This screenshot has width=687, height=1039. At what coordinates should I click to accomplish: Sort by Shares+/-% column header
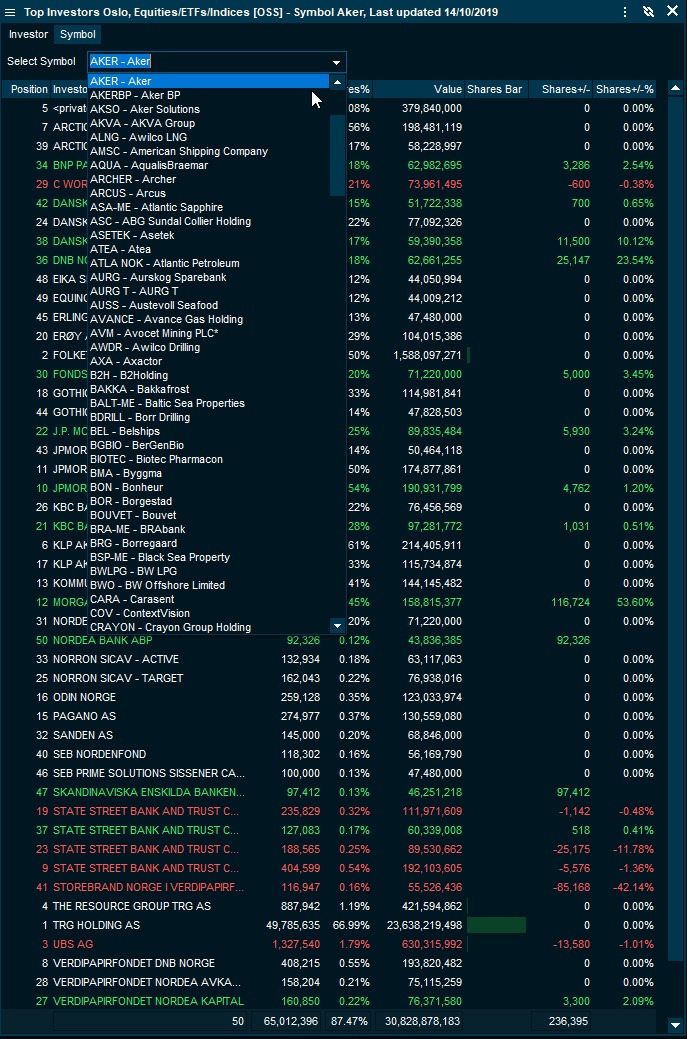click(624, 89)
